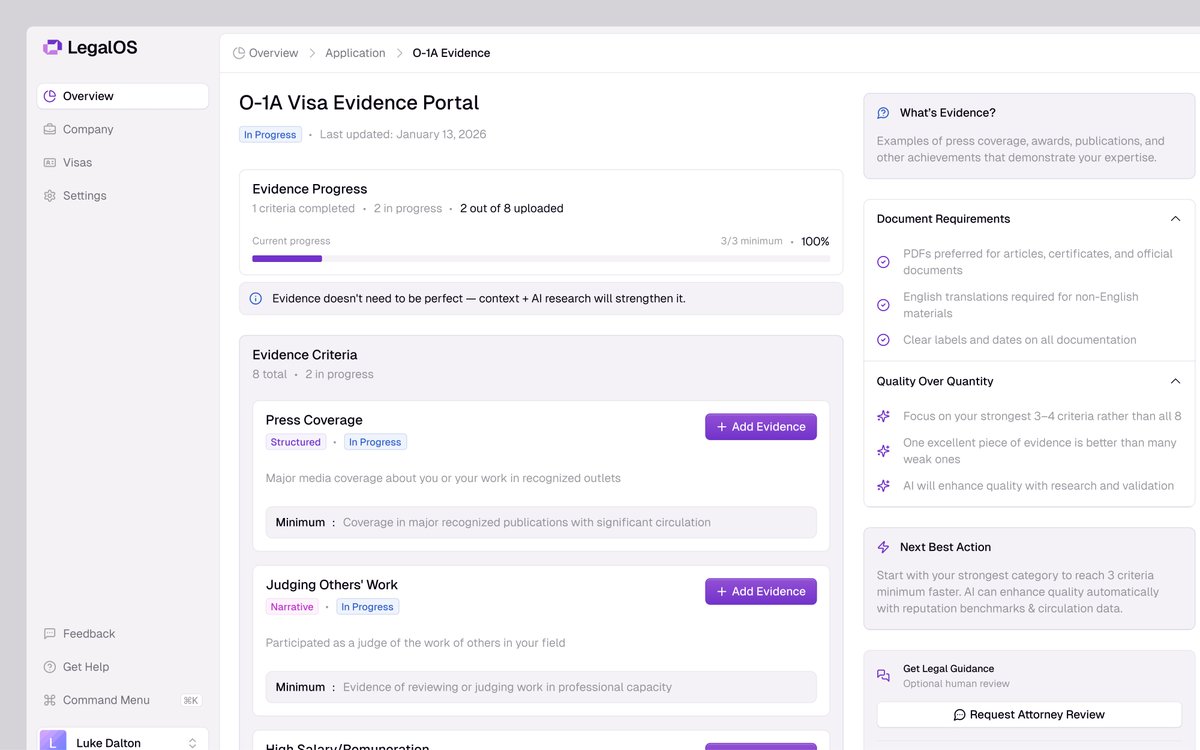Open Overview in the sidebar
Screen dimensions: 1200x750
pos(122,96)
